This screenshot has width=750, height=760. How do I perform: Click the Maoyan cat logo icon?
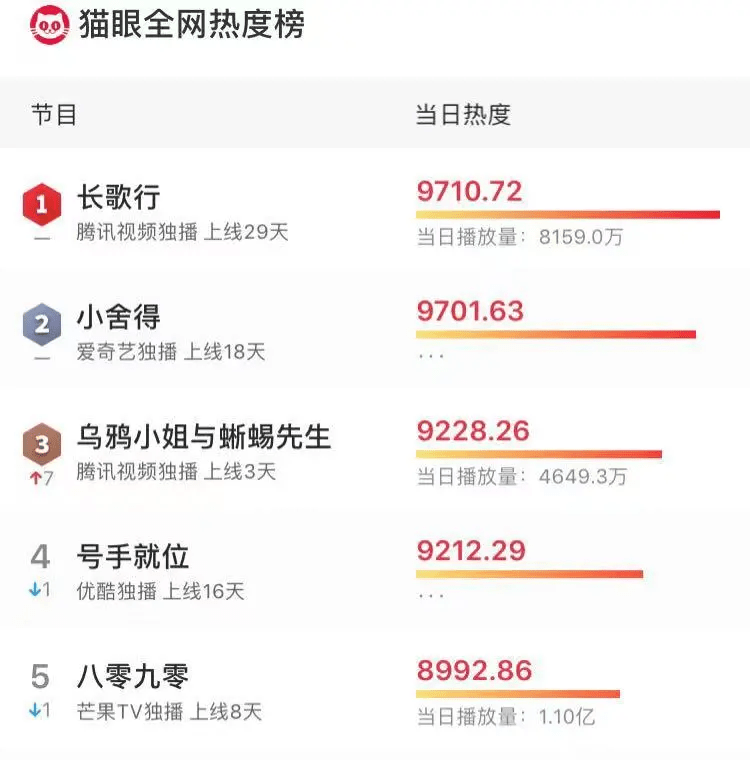[49, 25]
